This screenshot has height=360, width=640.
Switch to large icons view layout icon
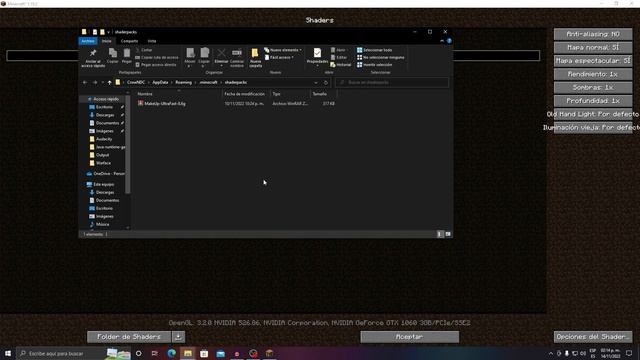448,234
